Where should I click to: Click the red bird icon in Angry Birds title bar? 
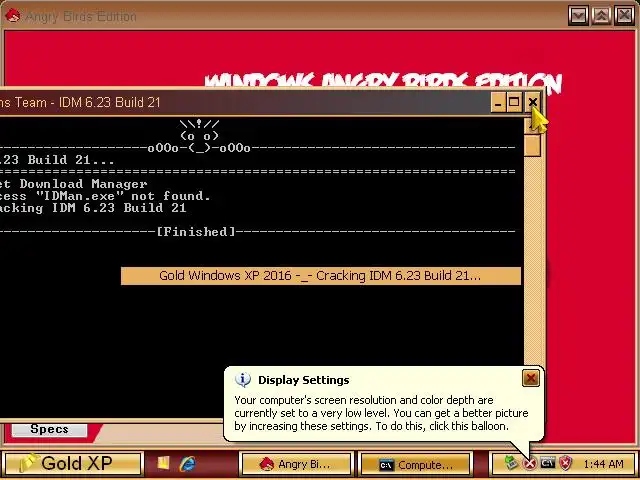click(13, 16)
